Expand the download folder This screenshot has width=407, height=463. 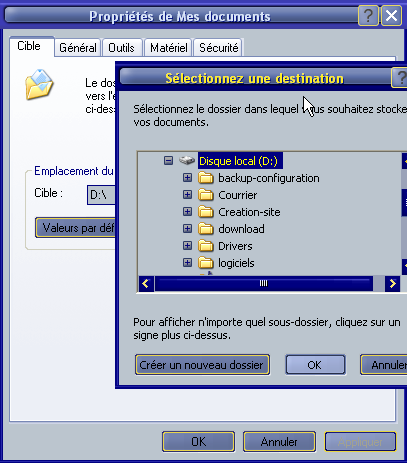tap(187, 229)
